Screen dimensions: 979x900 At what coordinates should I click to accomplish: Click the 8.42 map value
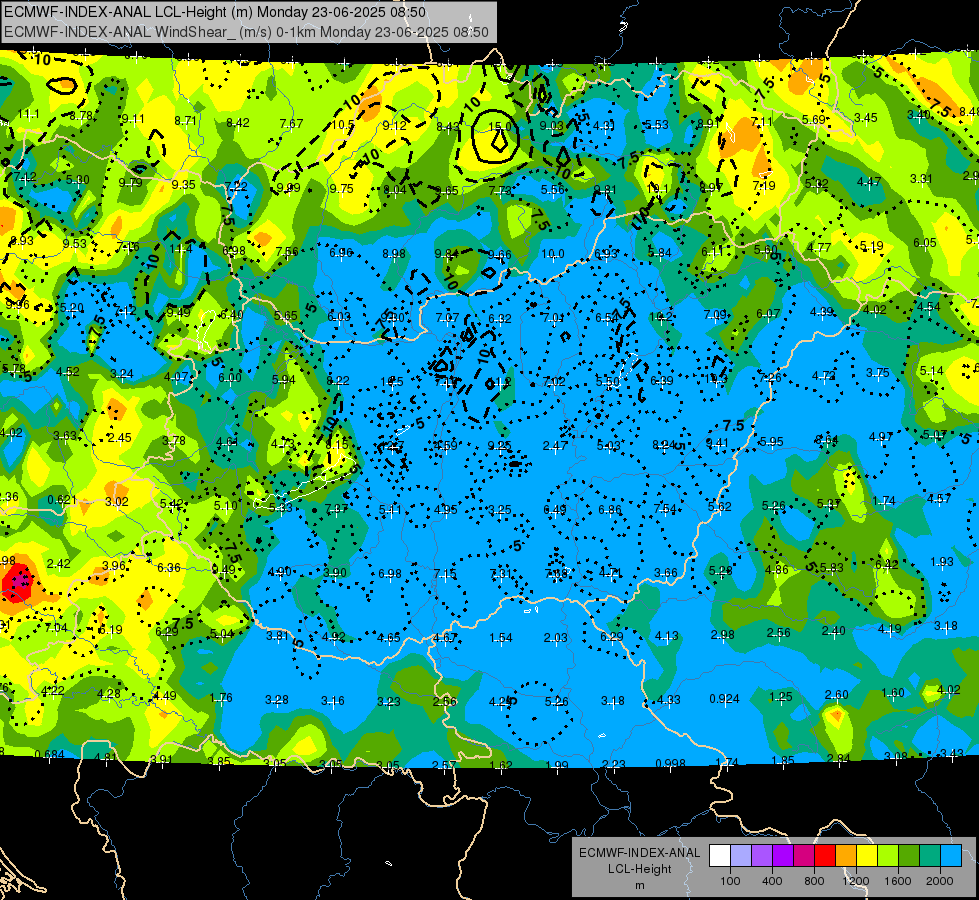238,122
